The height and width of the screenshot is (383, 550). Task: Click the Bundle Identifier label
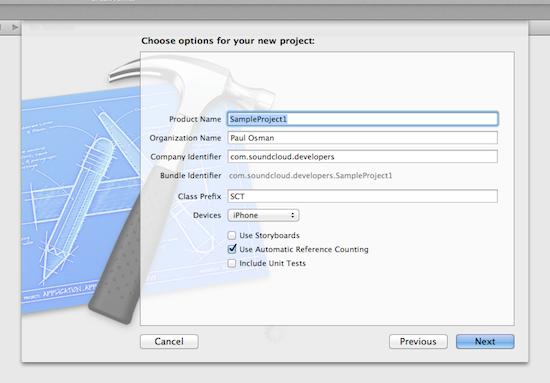[x=190, y=176]
